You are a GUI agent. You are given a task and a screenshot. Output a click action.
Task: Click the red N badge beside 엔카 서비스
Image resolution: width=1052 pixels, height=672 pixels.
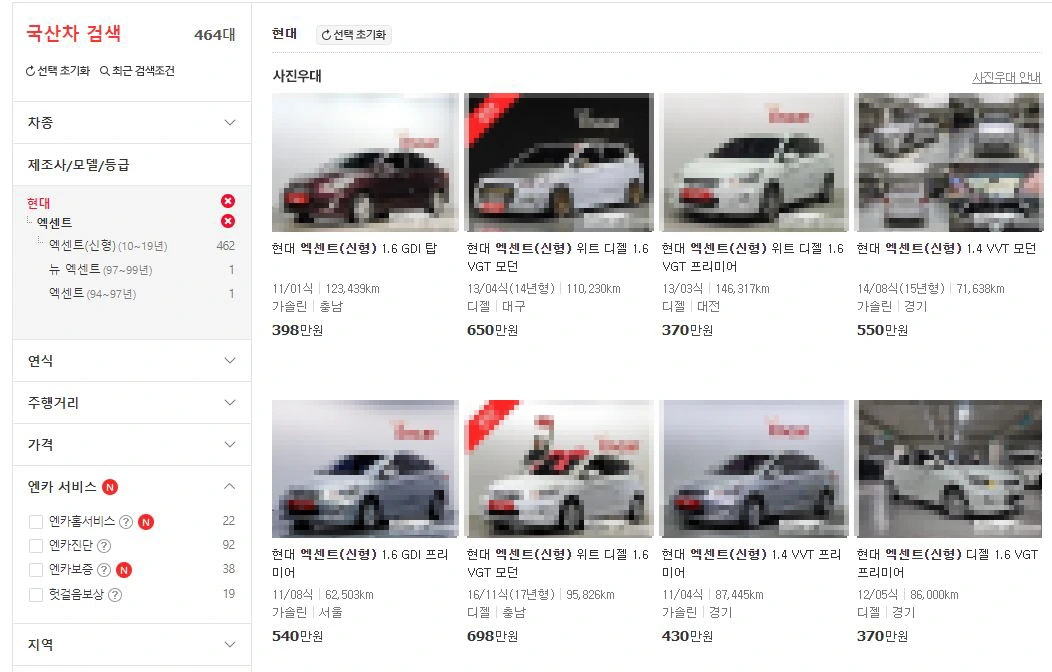point(110,487)
